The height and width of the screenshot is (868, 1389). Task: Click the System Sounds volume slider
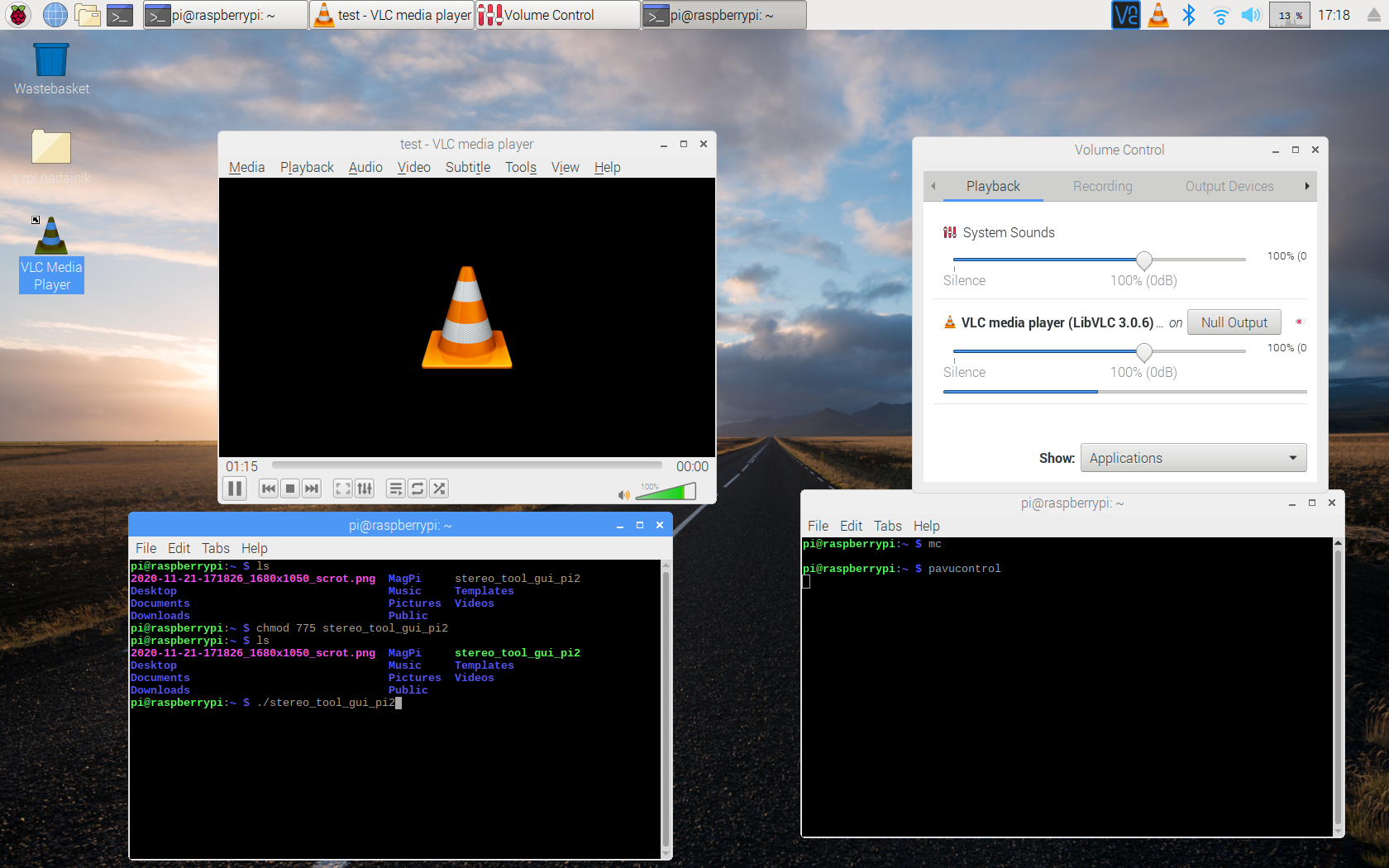1099,260
